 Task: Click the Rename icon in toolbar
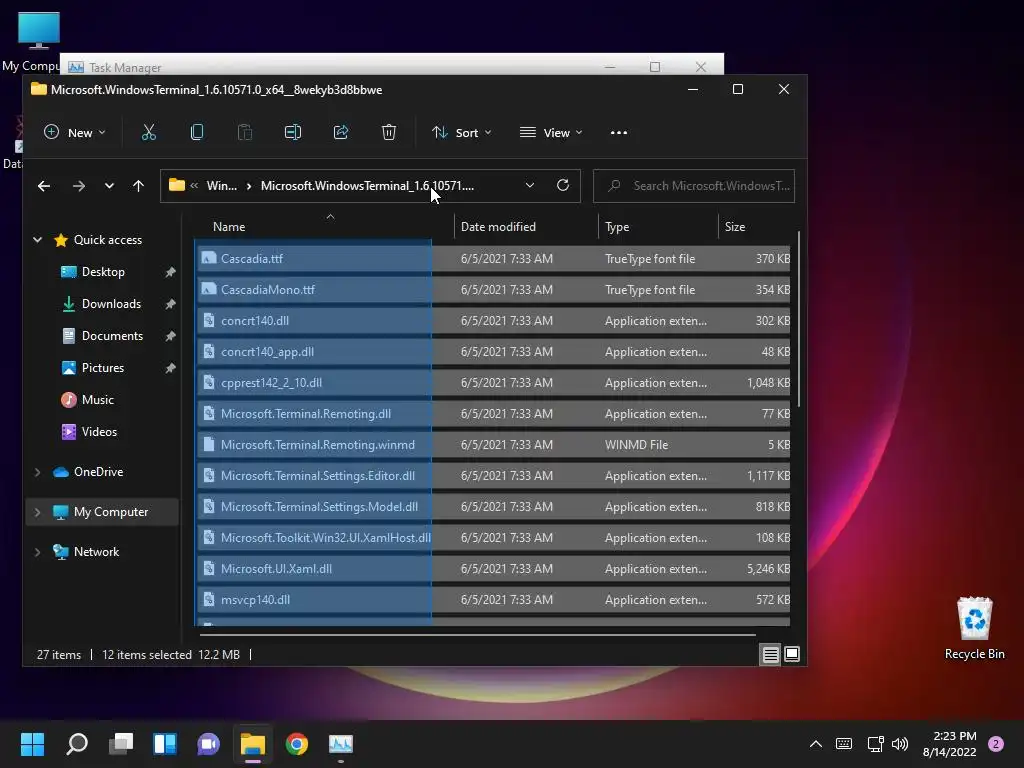click(293, 133)
